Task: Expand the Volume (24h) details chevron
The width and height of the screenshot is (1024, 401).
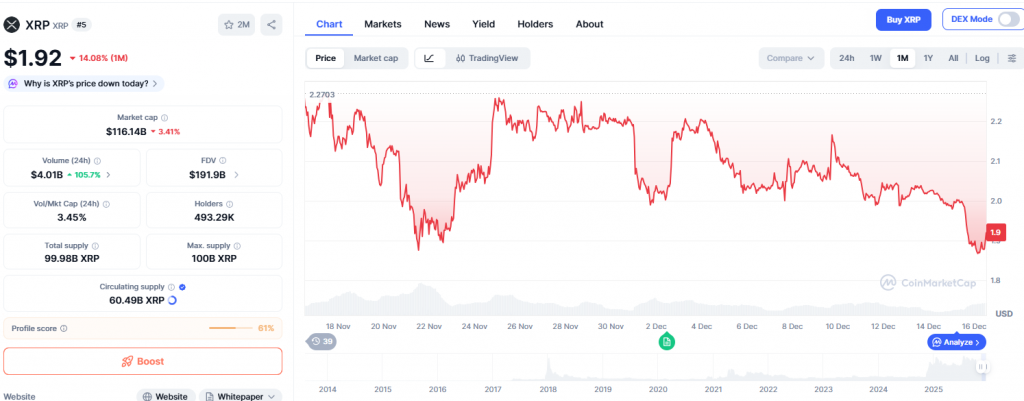Action: click(x=108, y=175)
